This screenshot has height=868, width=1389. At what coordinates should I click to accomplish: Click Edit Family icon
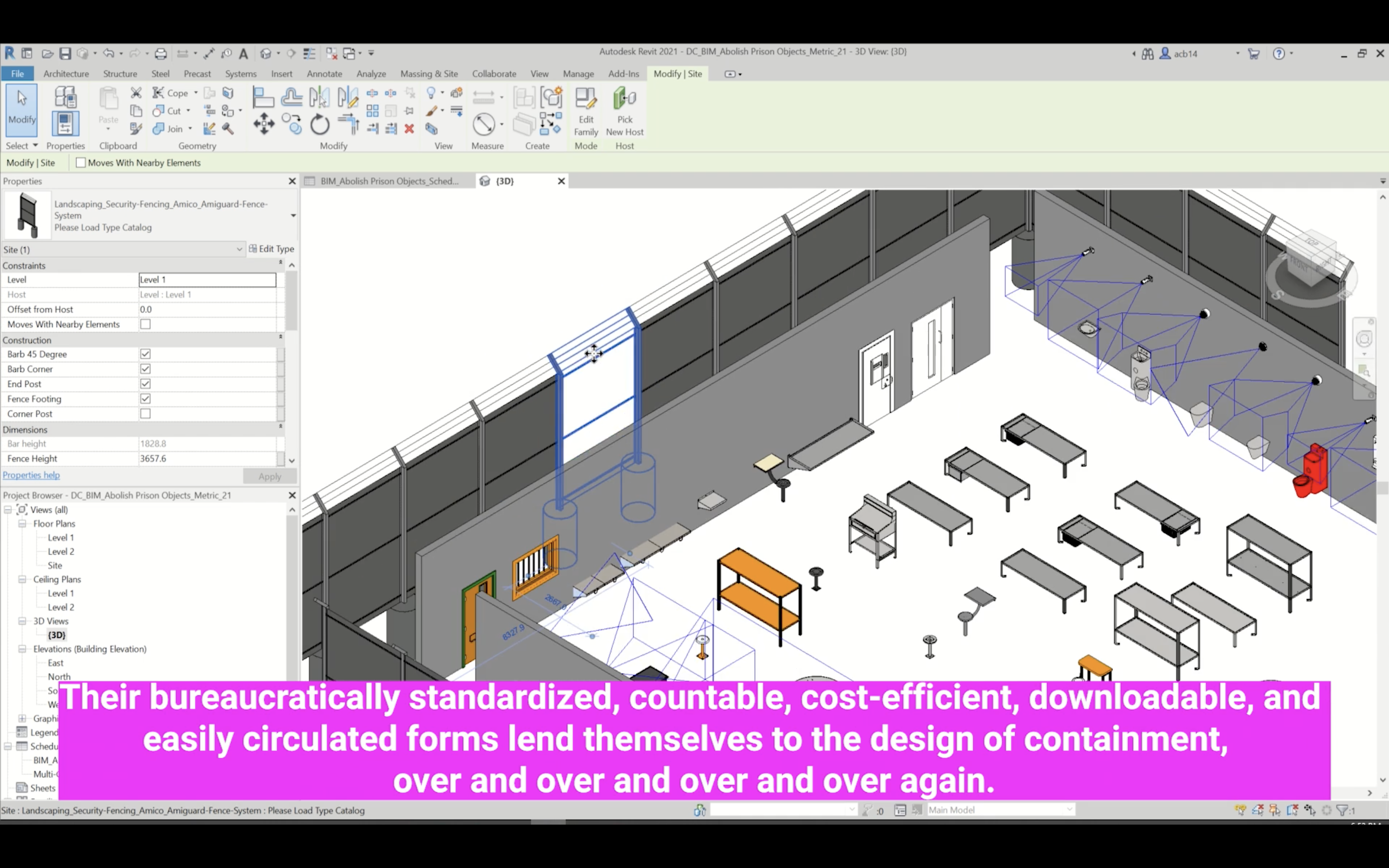(x=586, y=112)
